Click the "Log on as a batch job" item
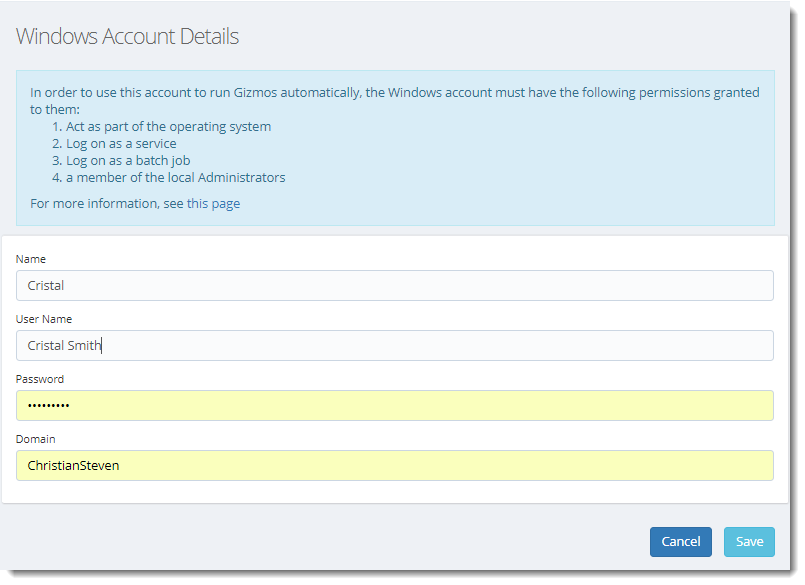 128,161
